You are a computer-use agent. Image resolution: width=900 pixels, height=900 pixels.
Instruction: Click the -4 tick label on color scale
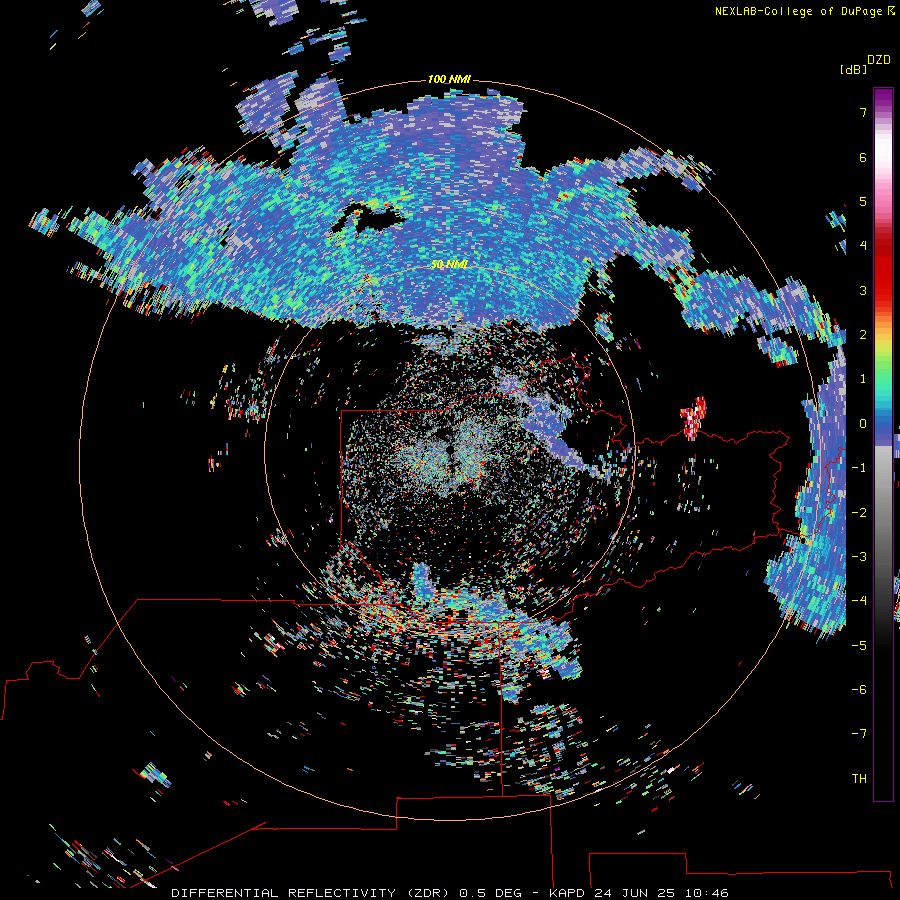pos(859,601)
